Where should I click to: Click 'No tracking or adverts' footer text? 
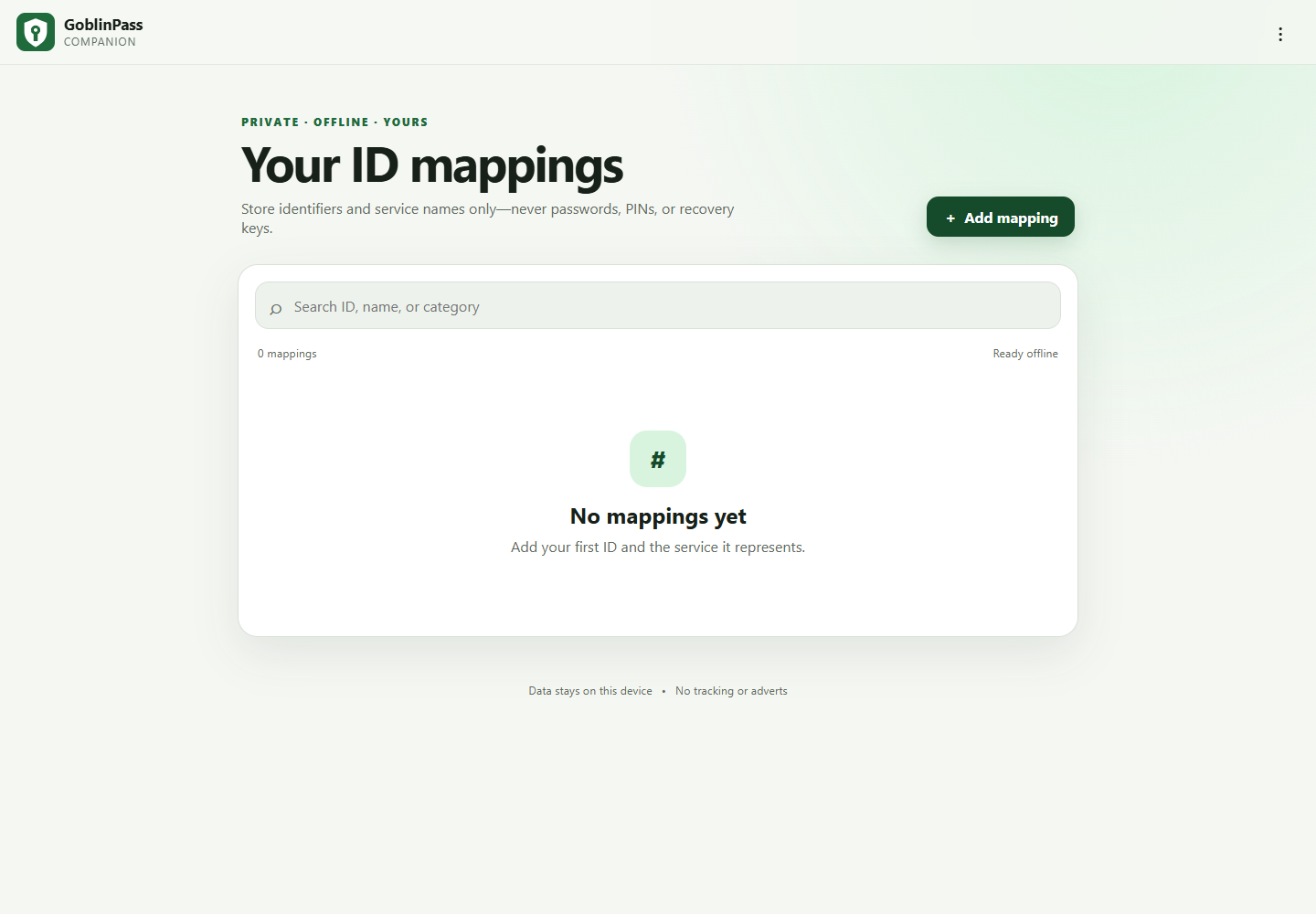click(731, 691)
